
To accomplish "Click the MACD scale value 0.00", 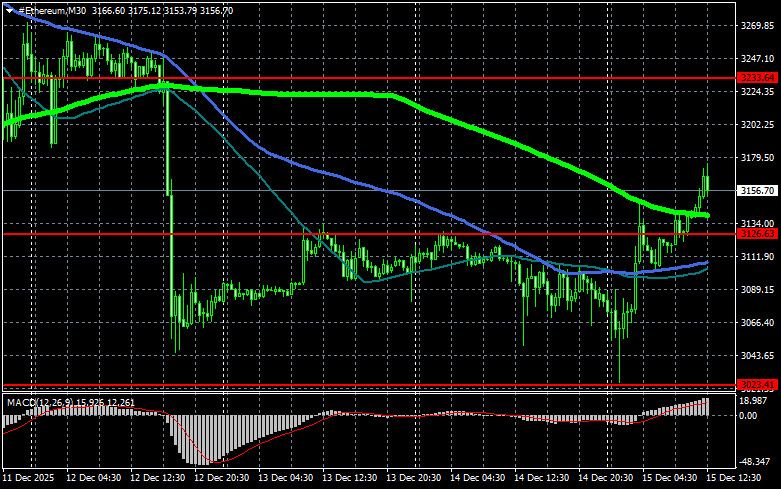I will 748,415.
